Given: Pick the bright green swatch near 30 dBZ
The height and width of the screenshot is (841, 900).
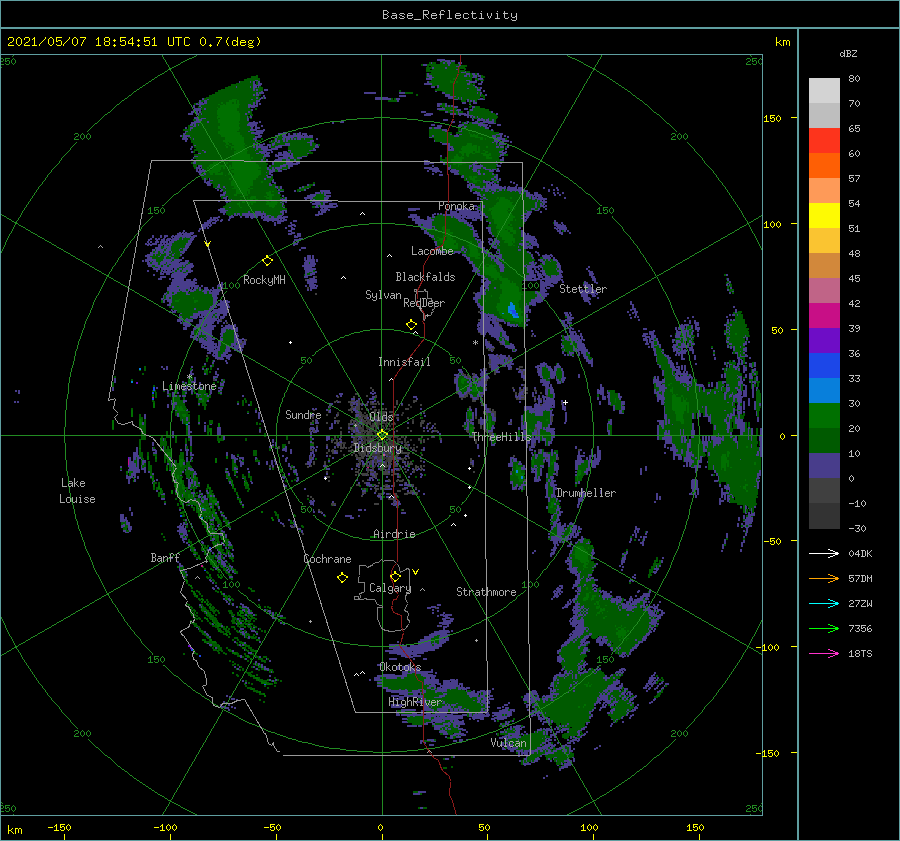Looking at the screenshot, I should pyautogui.click(x=824, y=416).
